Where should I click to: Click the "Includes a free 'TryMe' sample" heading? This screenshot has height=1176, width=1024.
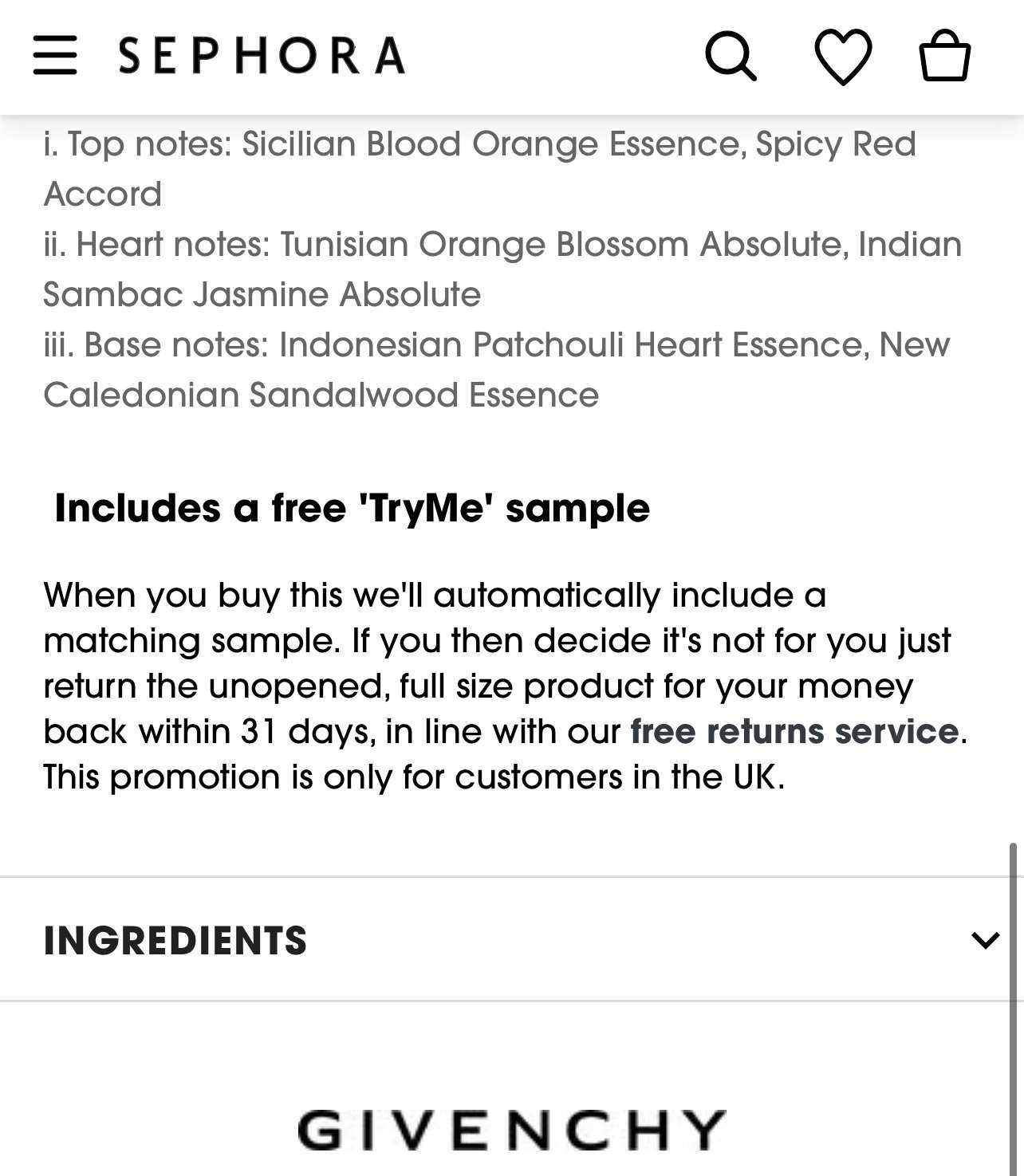tap(352, 509)
